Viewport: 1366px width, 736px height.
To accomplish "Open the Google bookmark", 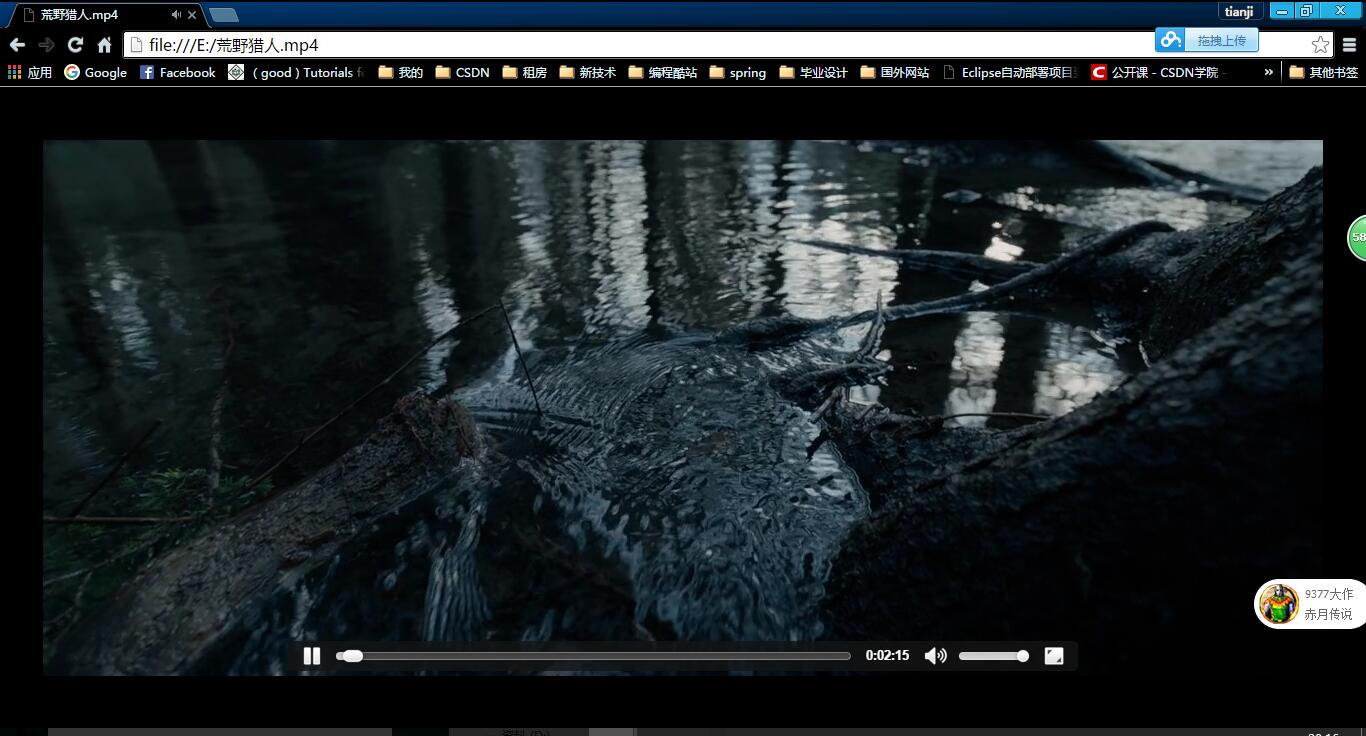I will (x=95, y=72).
